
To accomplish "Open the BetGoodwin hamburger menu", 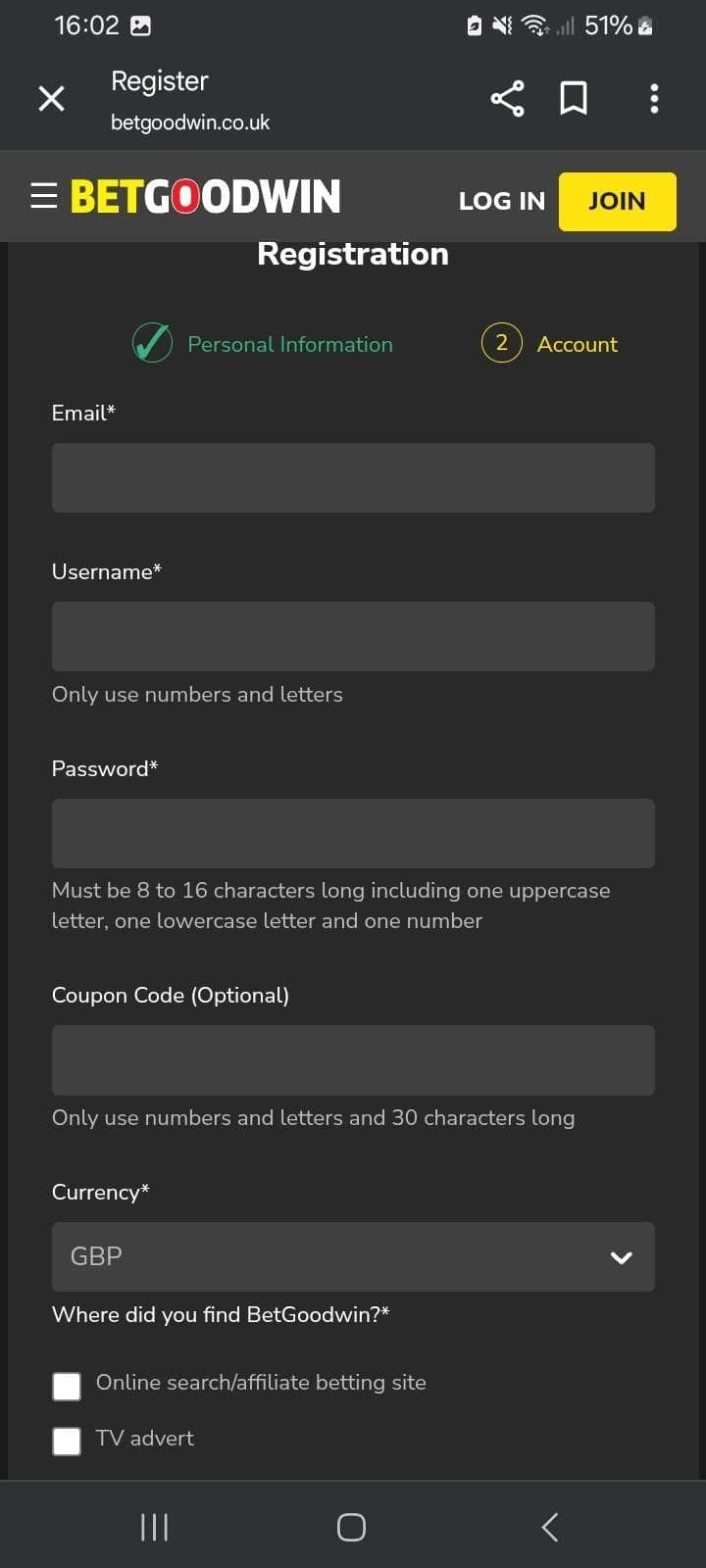I will click(x=43, y=195).
